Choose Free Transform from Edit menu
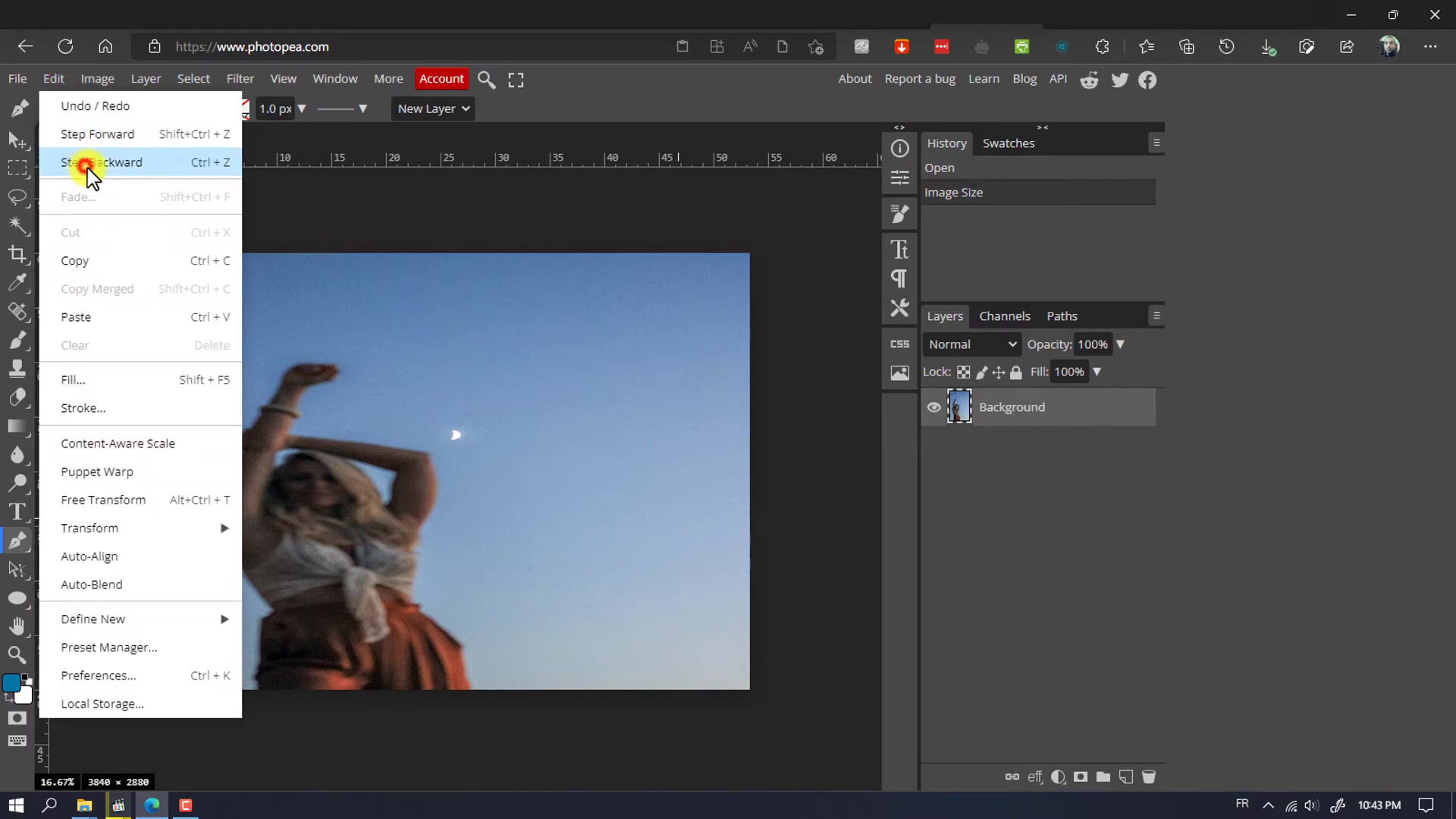 (x=103, y=499)
